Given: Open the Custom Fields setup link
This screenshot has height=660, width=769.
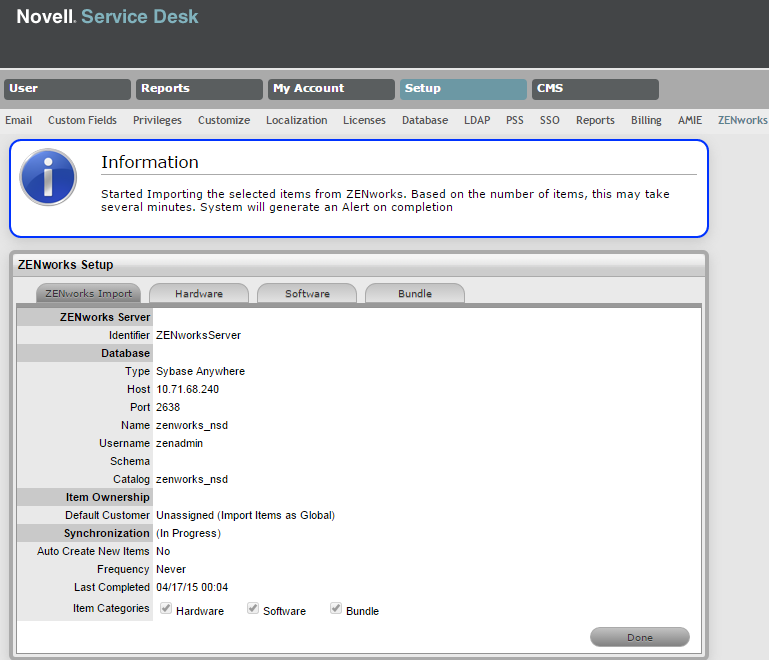Looking at the screenshot, I should tap(82, 120).
